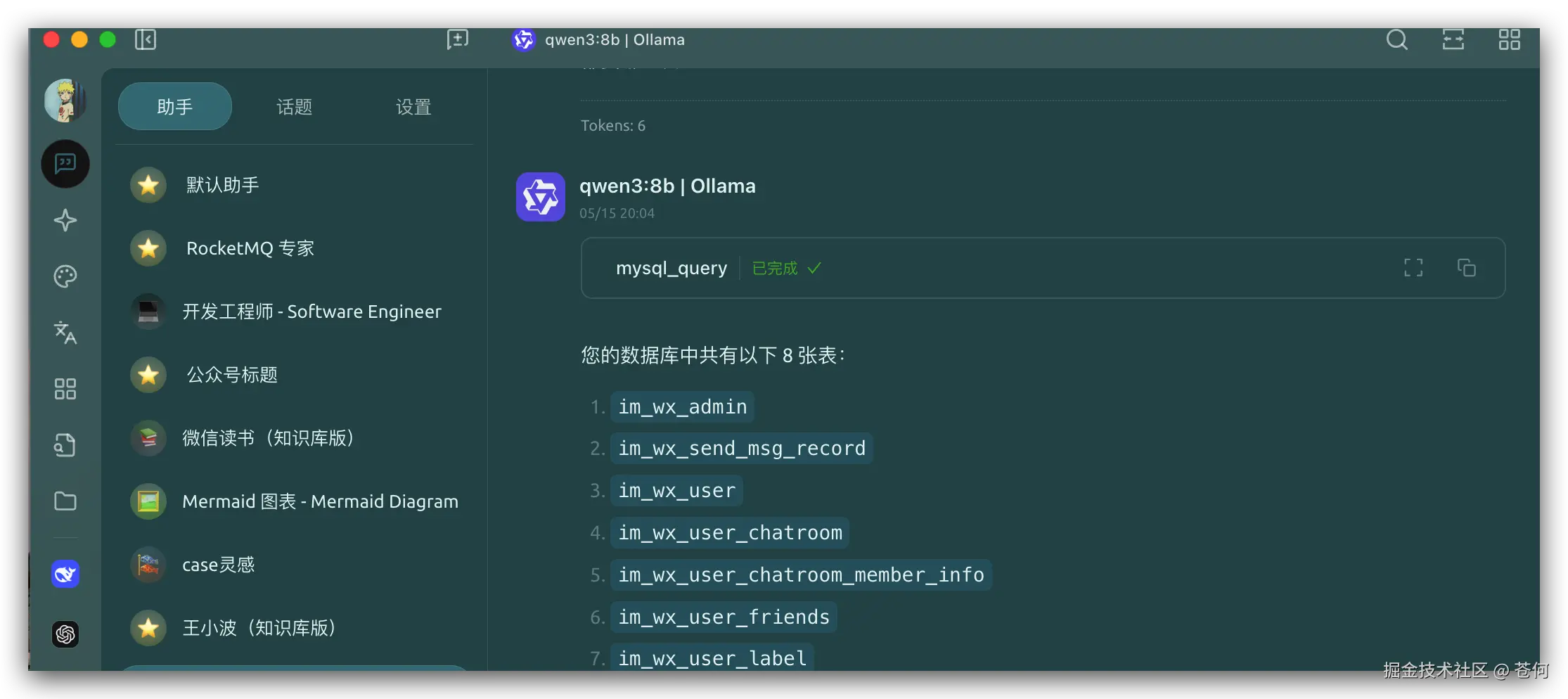Click the 05/15 20:04 message timestamp

click(617, 213)
